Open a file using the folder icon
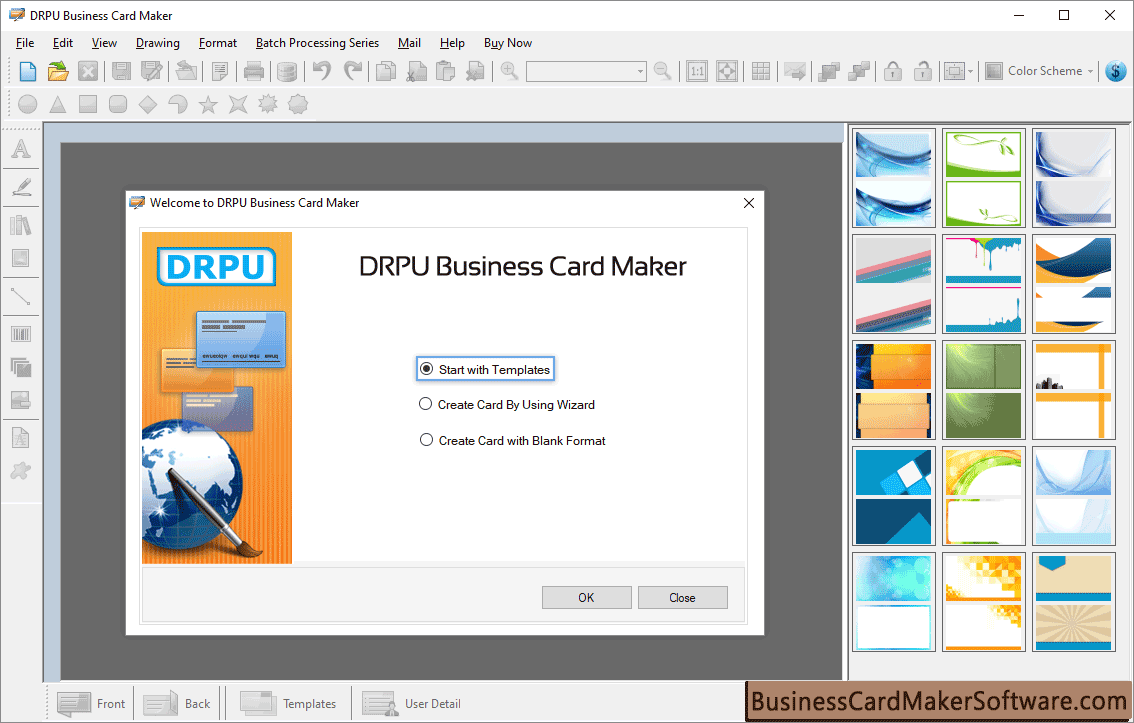Viewport: 1134px width, 723px height. [58, 71]
